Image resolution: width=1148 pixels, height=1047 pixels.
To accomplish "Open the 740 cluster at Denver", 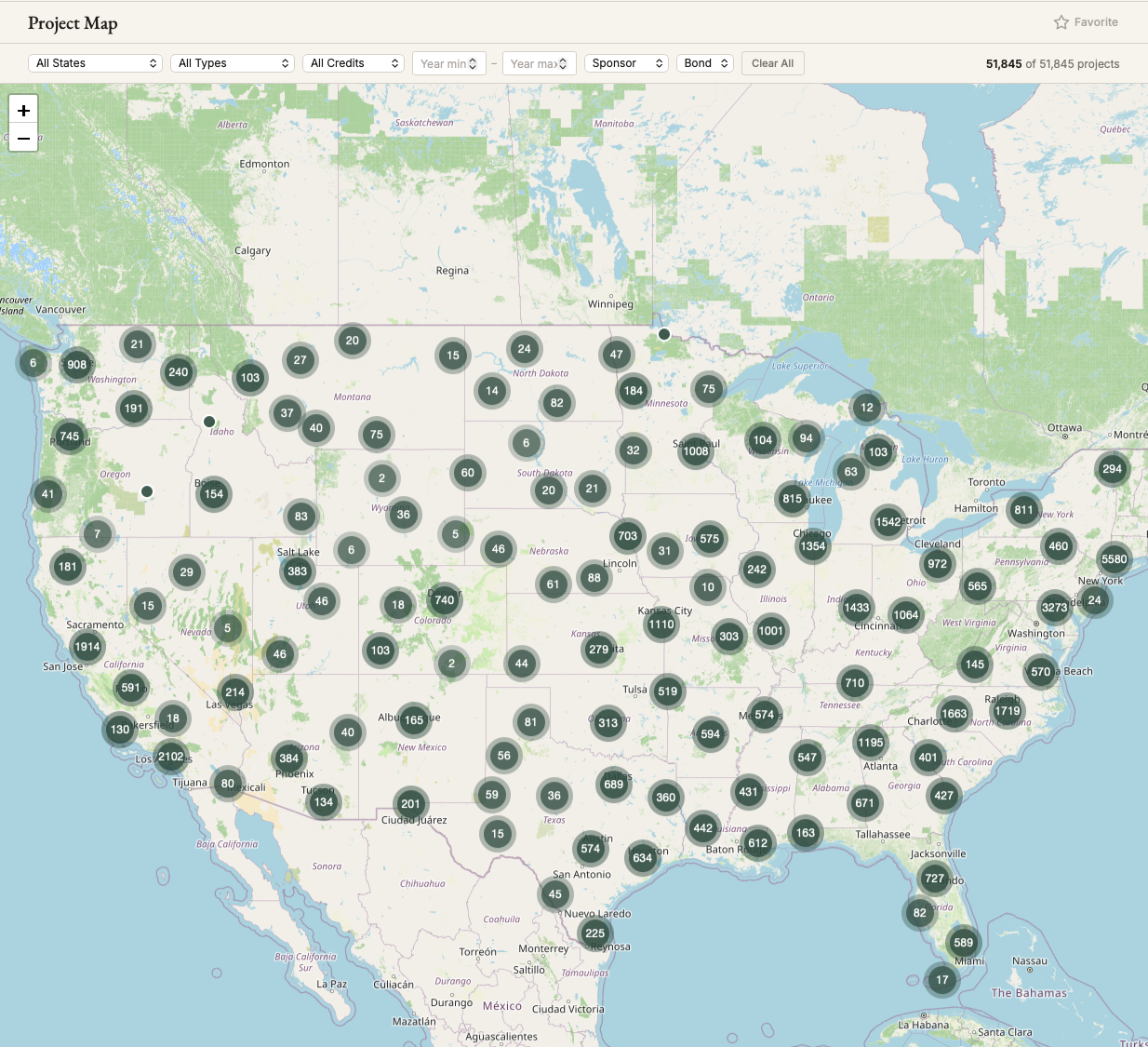I will pyautogui.click(x=445, y=600).
